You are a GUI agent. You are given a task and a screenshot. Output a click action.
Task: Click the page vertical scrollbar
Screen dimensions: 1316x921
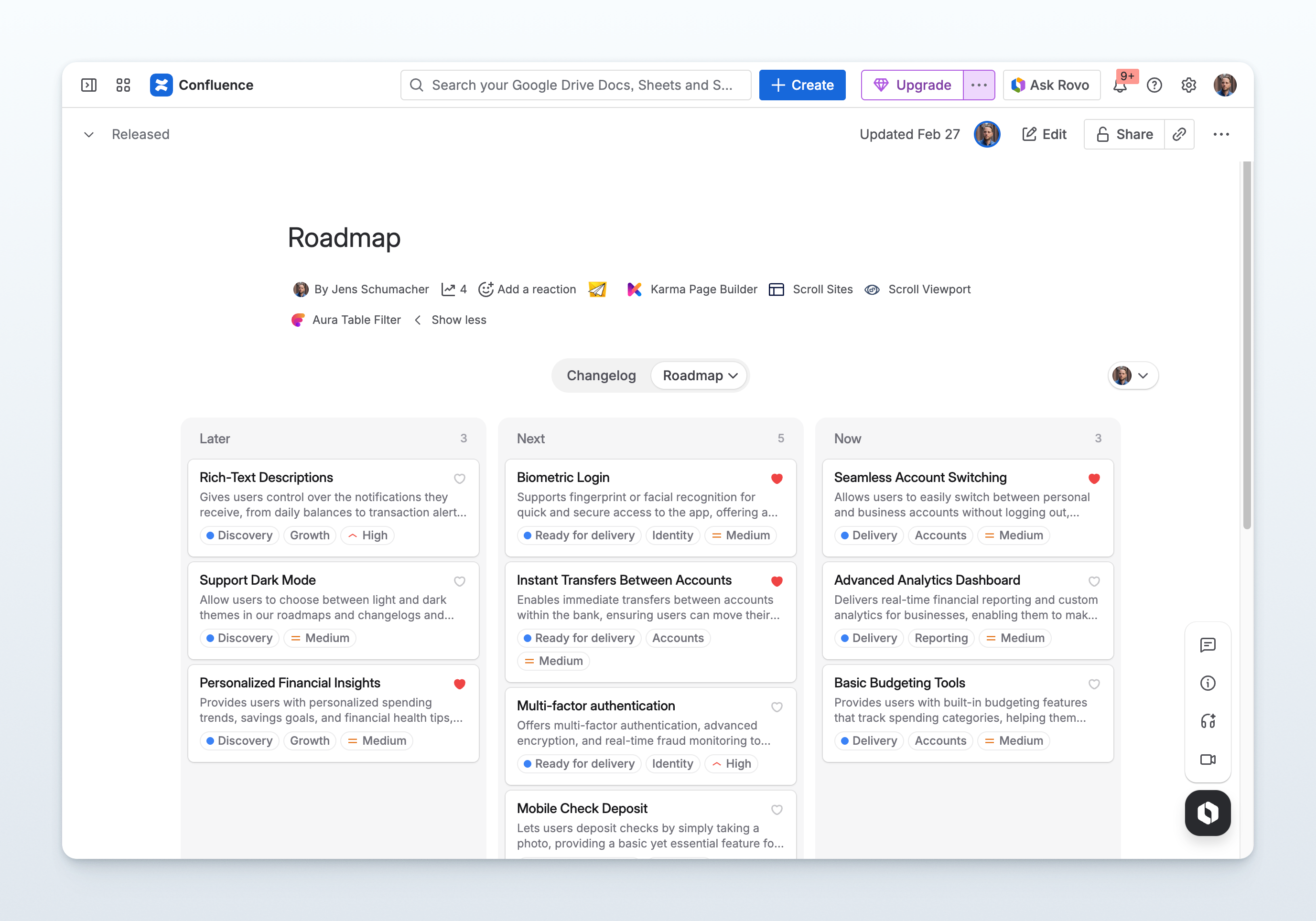(1247, 344)
